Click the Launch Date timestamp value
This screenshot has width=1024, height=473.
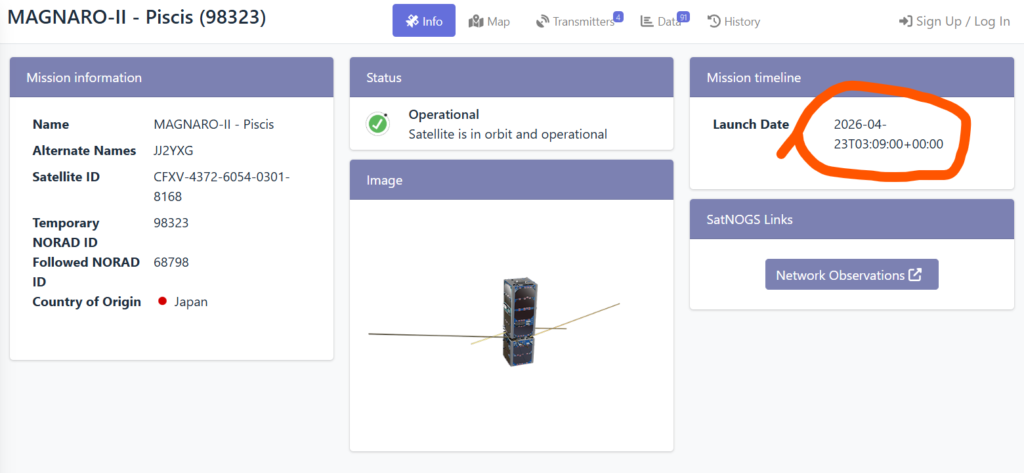[888, 134]
